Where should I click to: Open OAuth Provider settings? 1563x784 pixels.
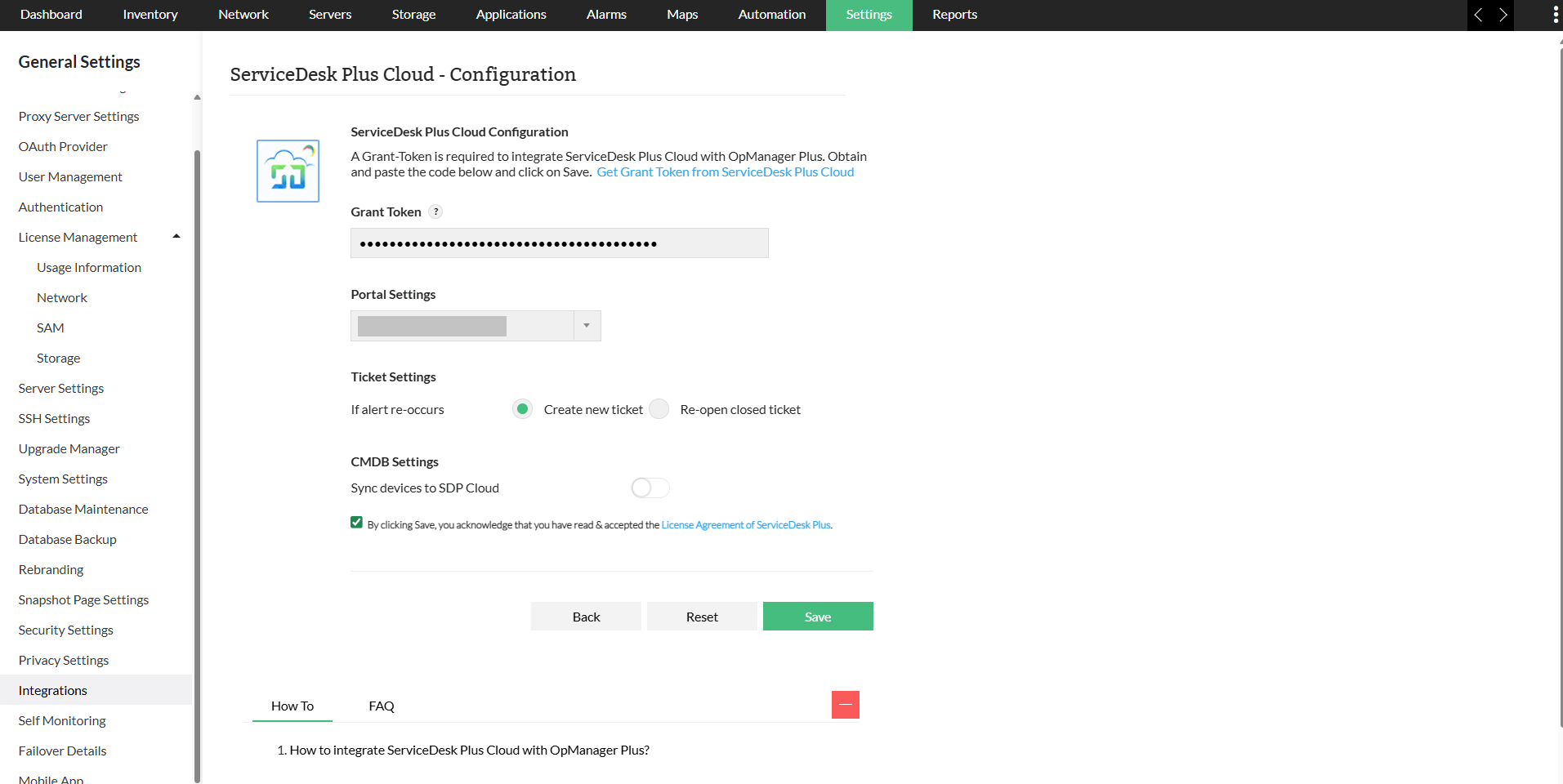pyautogui.click(x=63, y=146)
